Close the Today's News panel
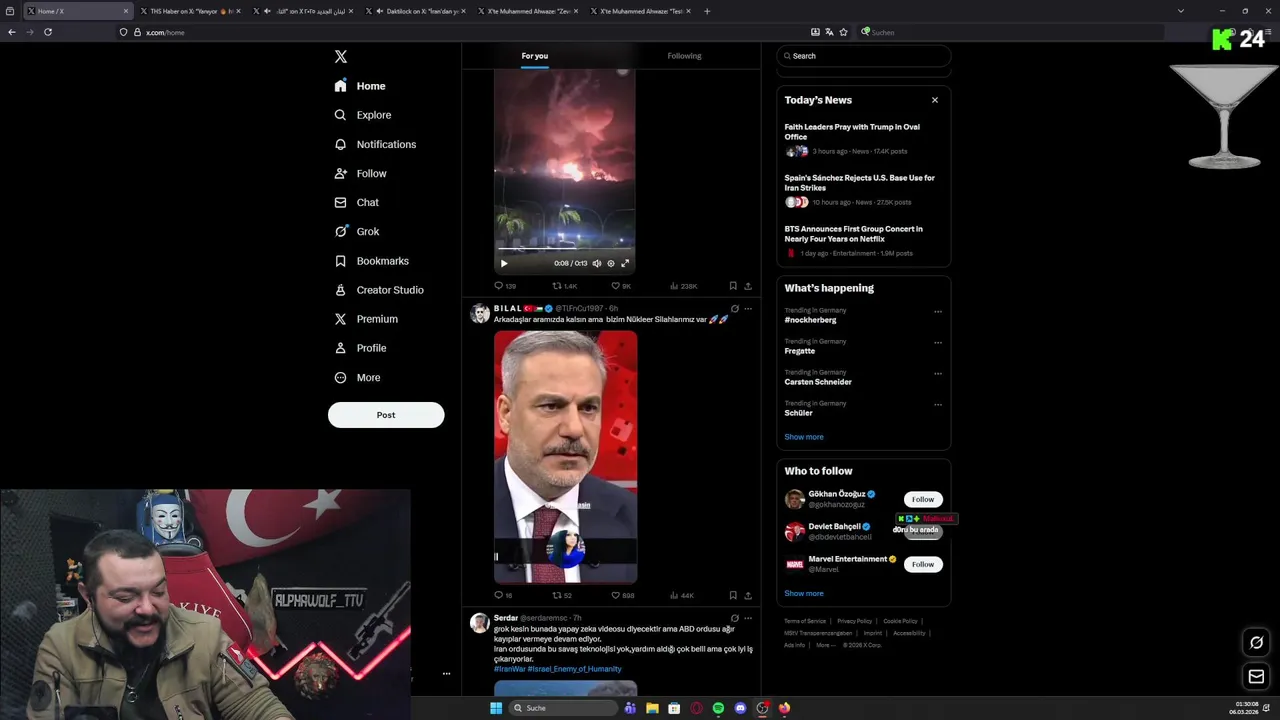 pyautogui.click(x=935, y=100)
